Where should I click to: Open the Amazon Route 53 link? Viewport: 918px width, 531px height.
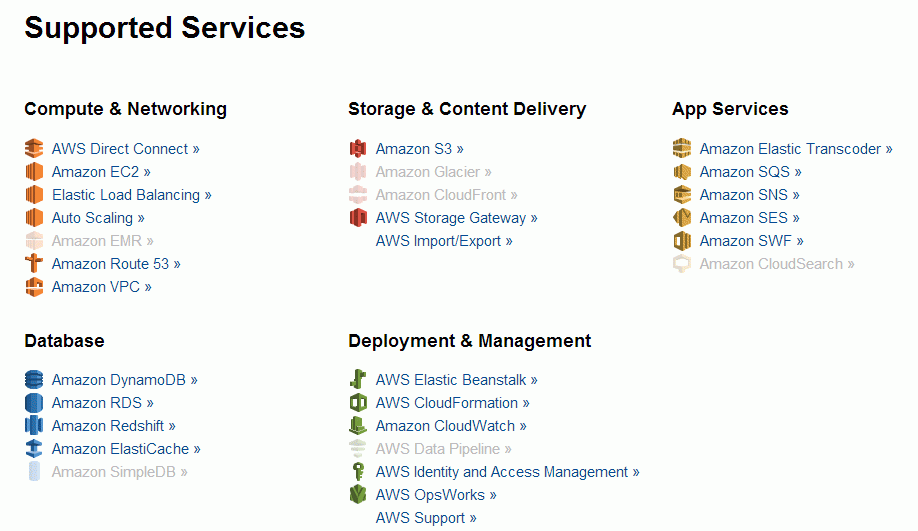pyautogui.click(x=116, y=263)
